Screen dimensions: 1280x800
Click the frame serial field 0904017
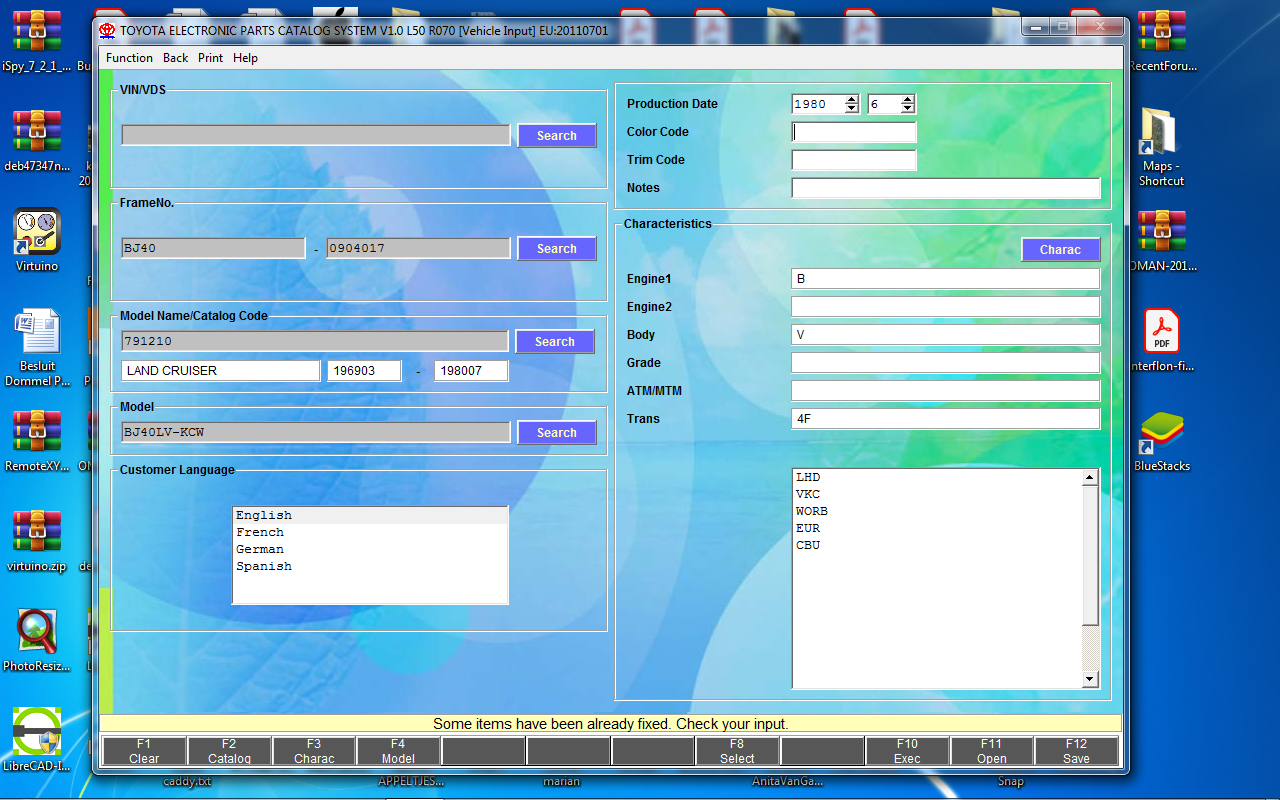click(x=418, y=248)
